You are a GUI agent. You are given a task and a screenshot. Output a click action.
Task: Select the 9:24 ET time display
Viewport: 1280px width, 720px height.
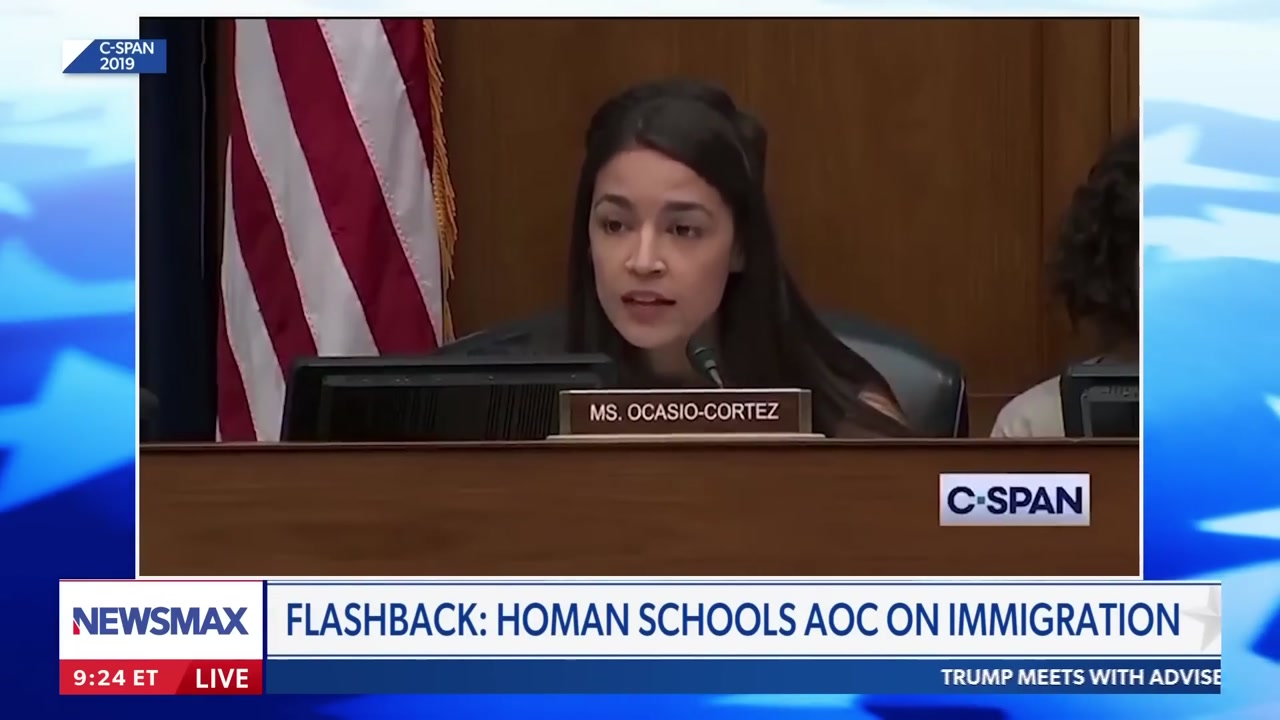pos(116,678)
